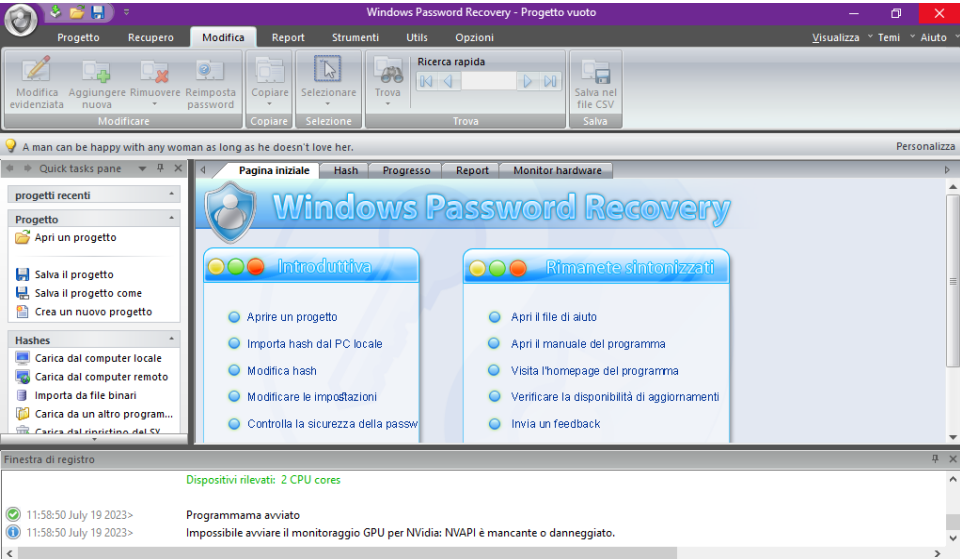This screenshot has width=960, height=559.
Task: Open the Visualizza menu
Action: tap(835, 37)
